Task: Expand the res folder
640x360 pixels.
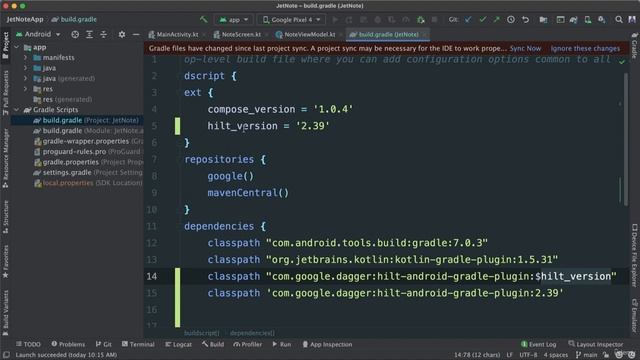Action: click(26, 89)
